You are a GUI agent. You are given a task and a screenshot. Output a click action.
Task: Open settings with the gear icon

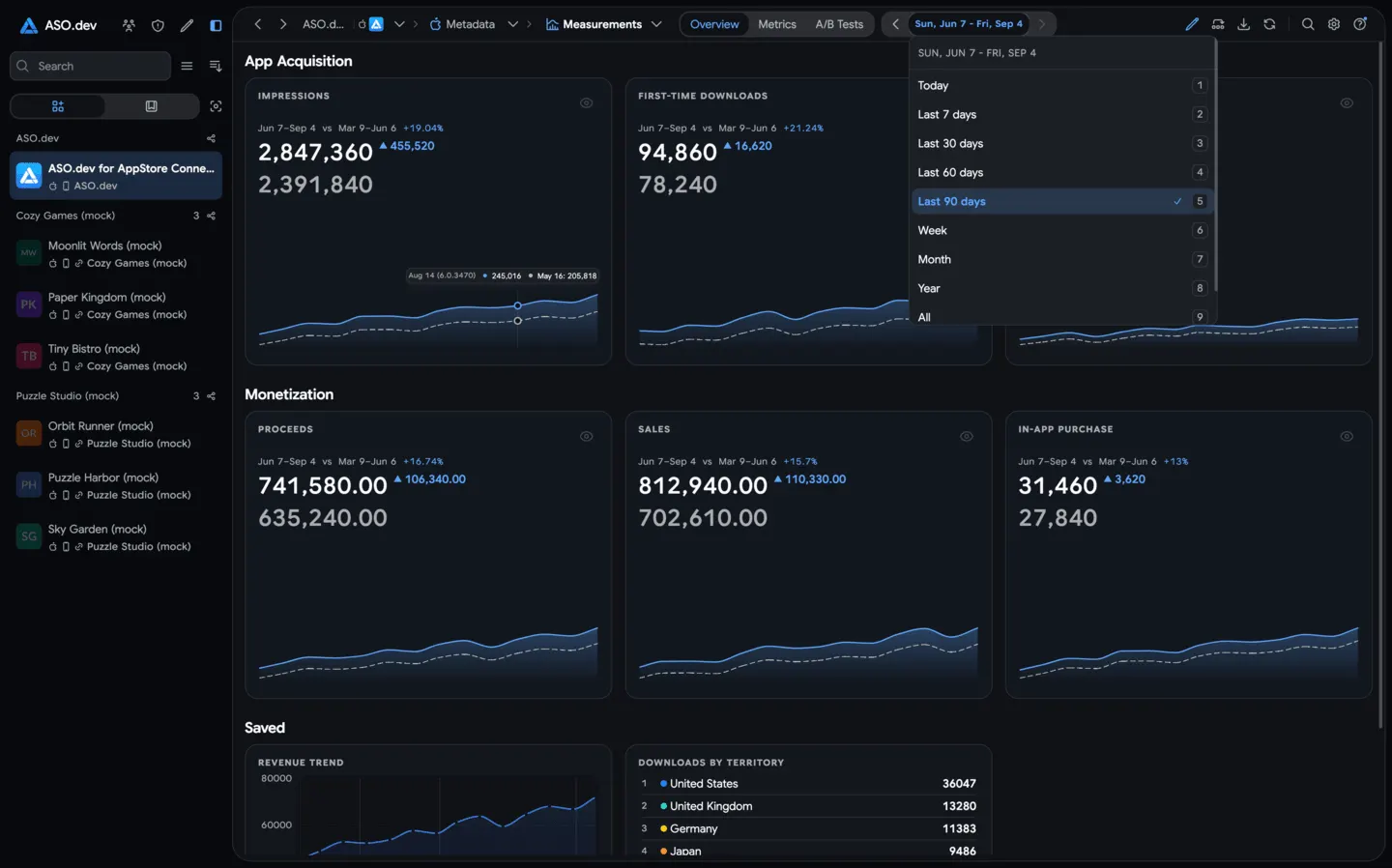point(1334,24)
